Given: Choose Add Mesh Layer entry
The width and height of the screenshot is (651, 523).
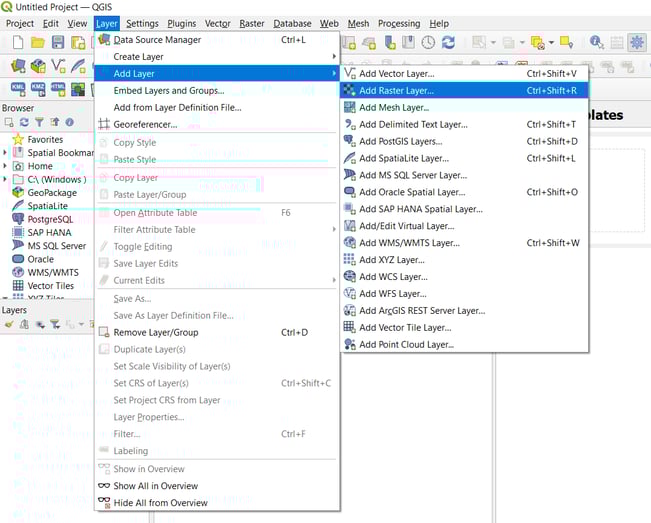Looking at the screenshot, I should [464, 108].
